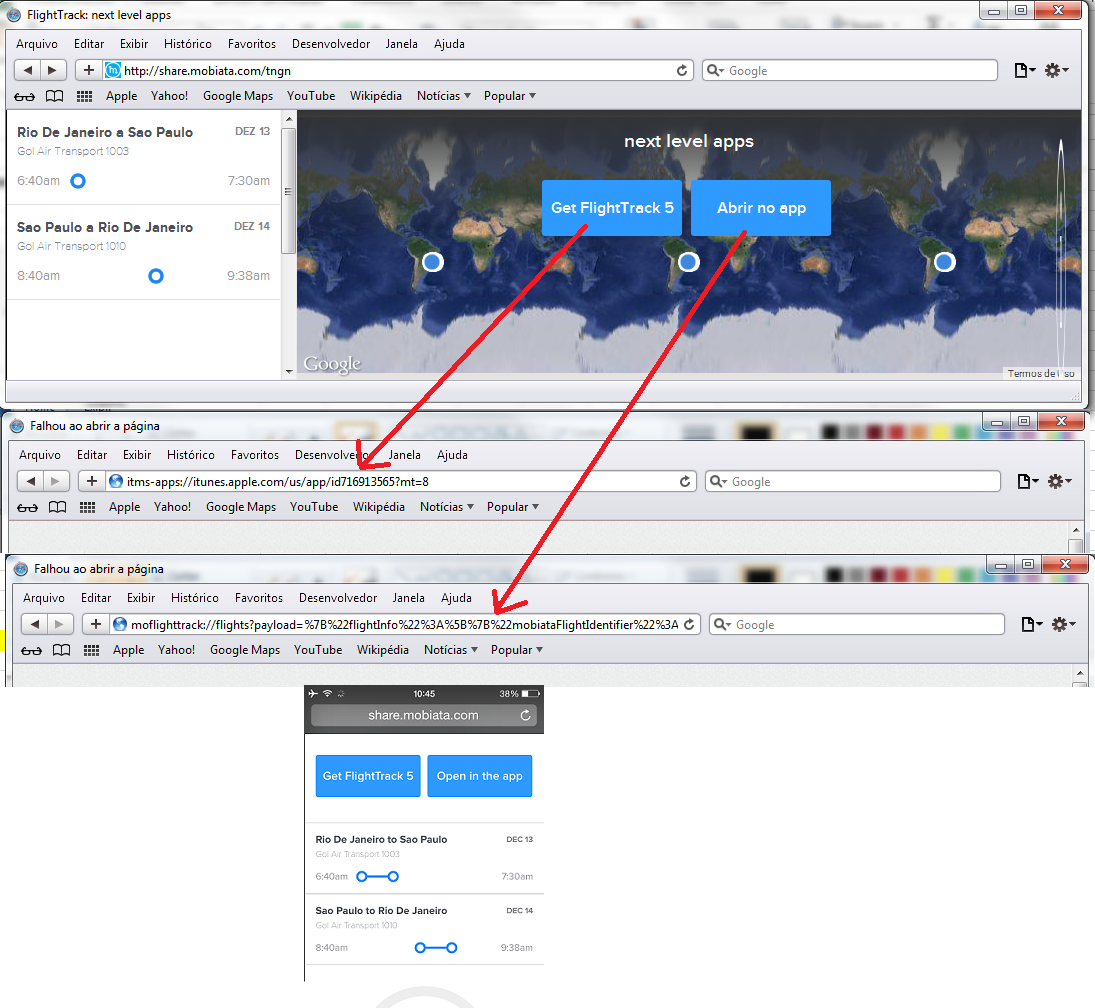Open Arquivo menu in FlightTrack window
1095x1008 pixels.
point(37,44)
